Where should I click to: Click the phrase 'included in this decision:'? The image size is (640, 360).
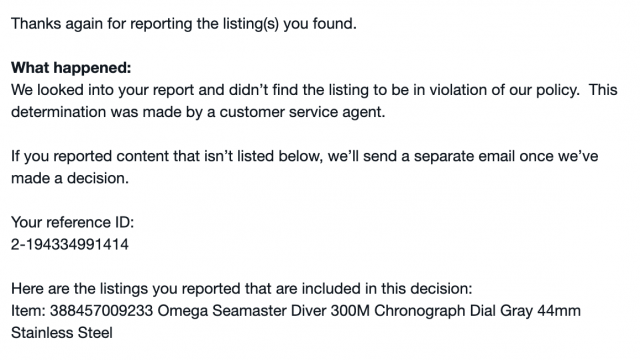point(387,289)
